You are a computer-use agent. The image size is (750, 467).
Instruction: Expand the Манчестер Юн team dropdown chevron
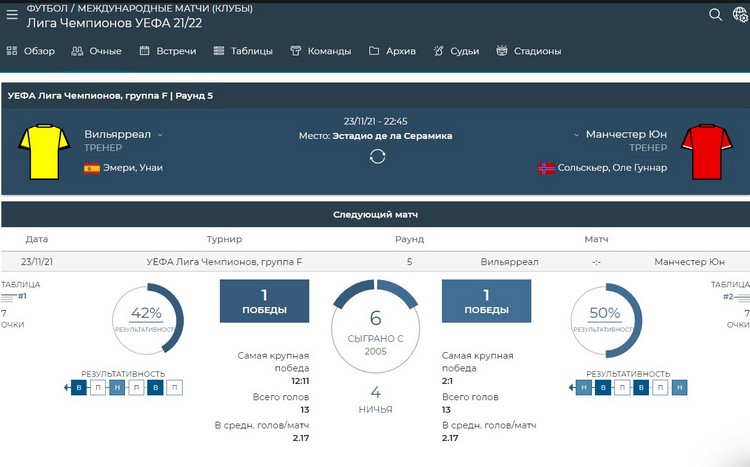(x=576, y=135)
